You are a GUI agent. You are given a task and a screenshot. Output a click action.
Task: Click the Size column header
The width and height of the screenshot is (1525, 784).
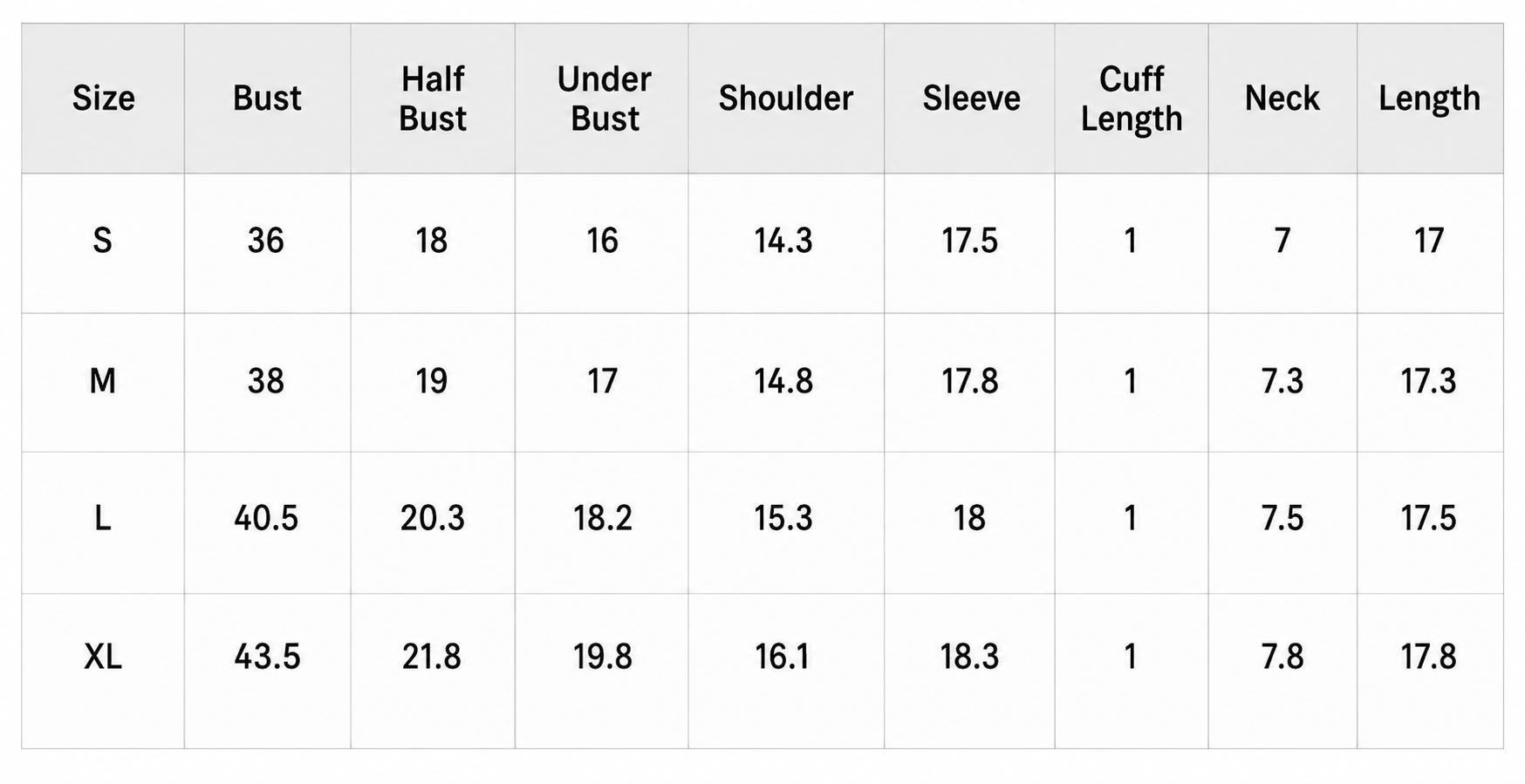(103, 99)
